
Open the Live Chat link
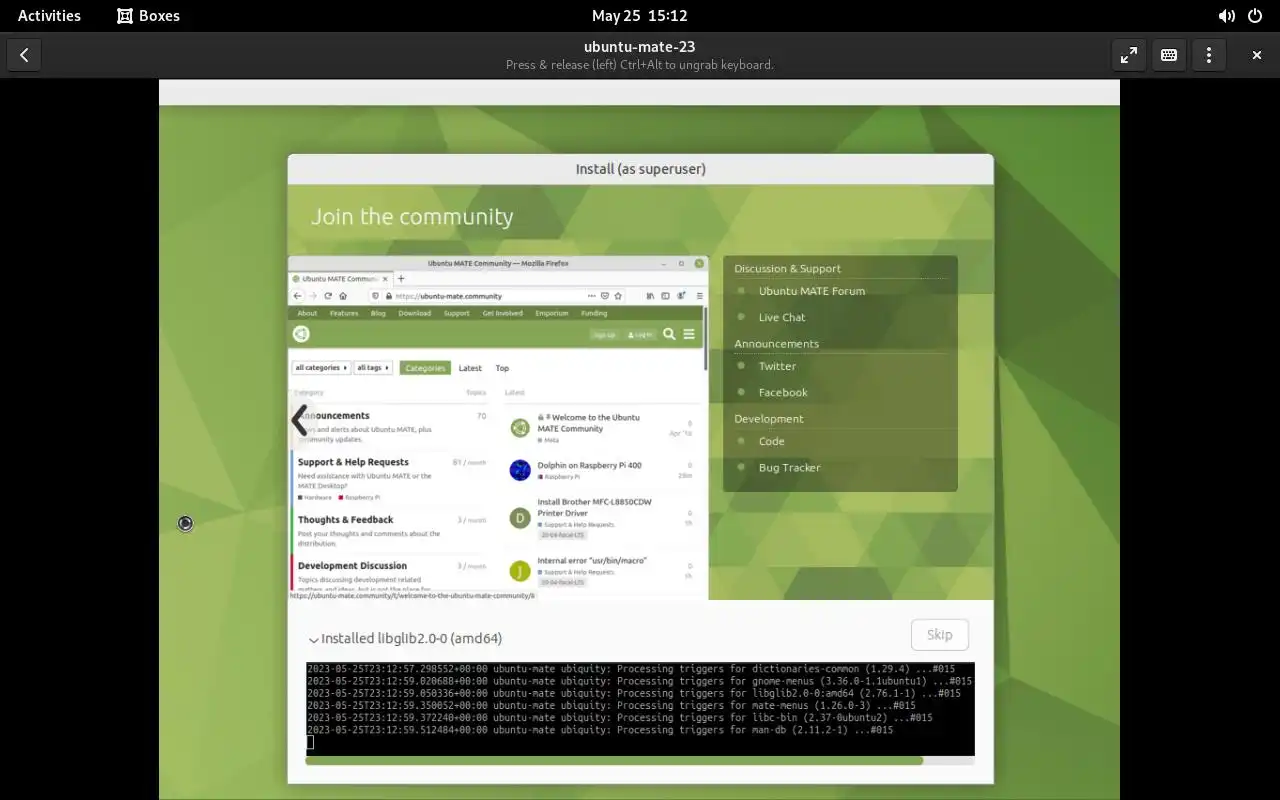[x=782, y=317]
